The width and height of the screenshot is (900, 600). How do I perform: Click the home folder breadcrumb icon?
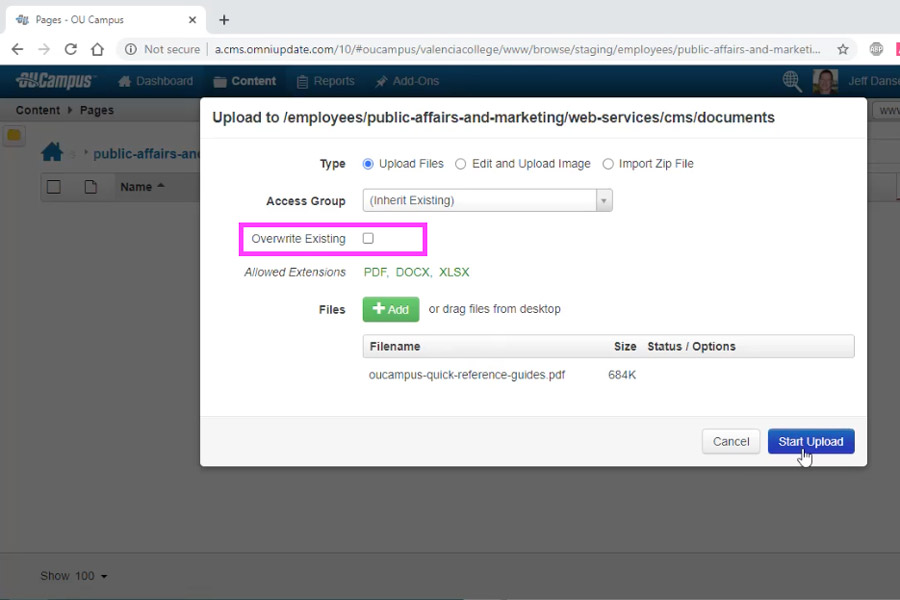point(52,153)
